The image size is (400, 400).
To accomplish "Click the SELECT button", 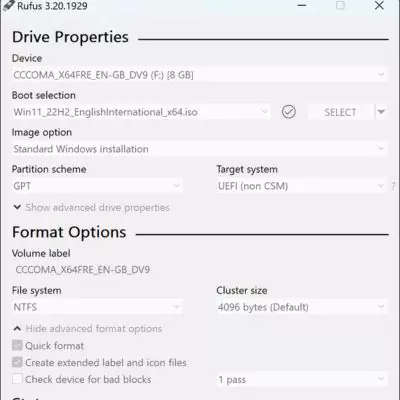I will coord(340,112).
